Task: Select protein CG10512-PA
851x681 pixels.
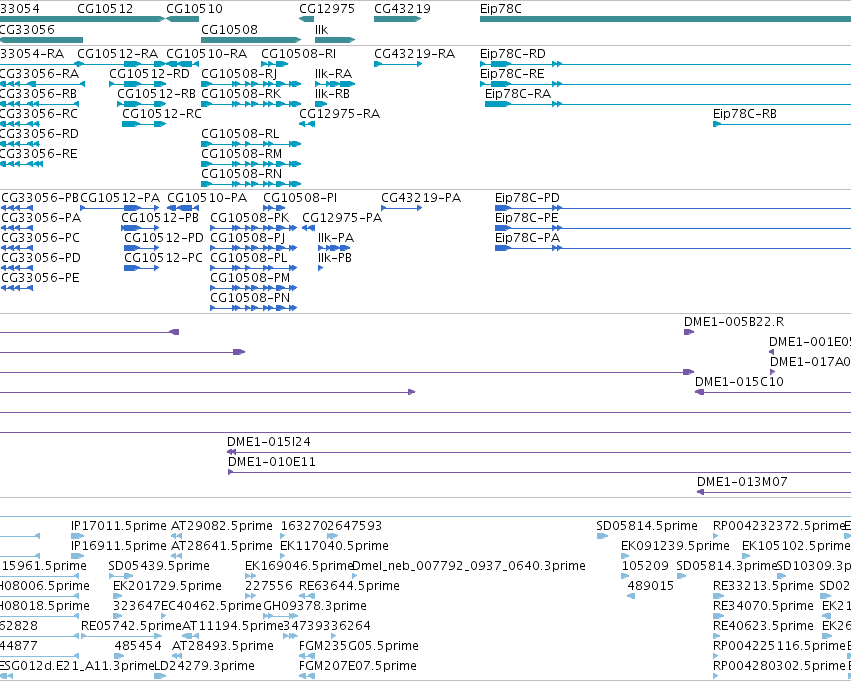Action: click(120, 198)
